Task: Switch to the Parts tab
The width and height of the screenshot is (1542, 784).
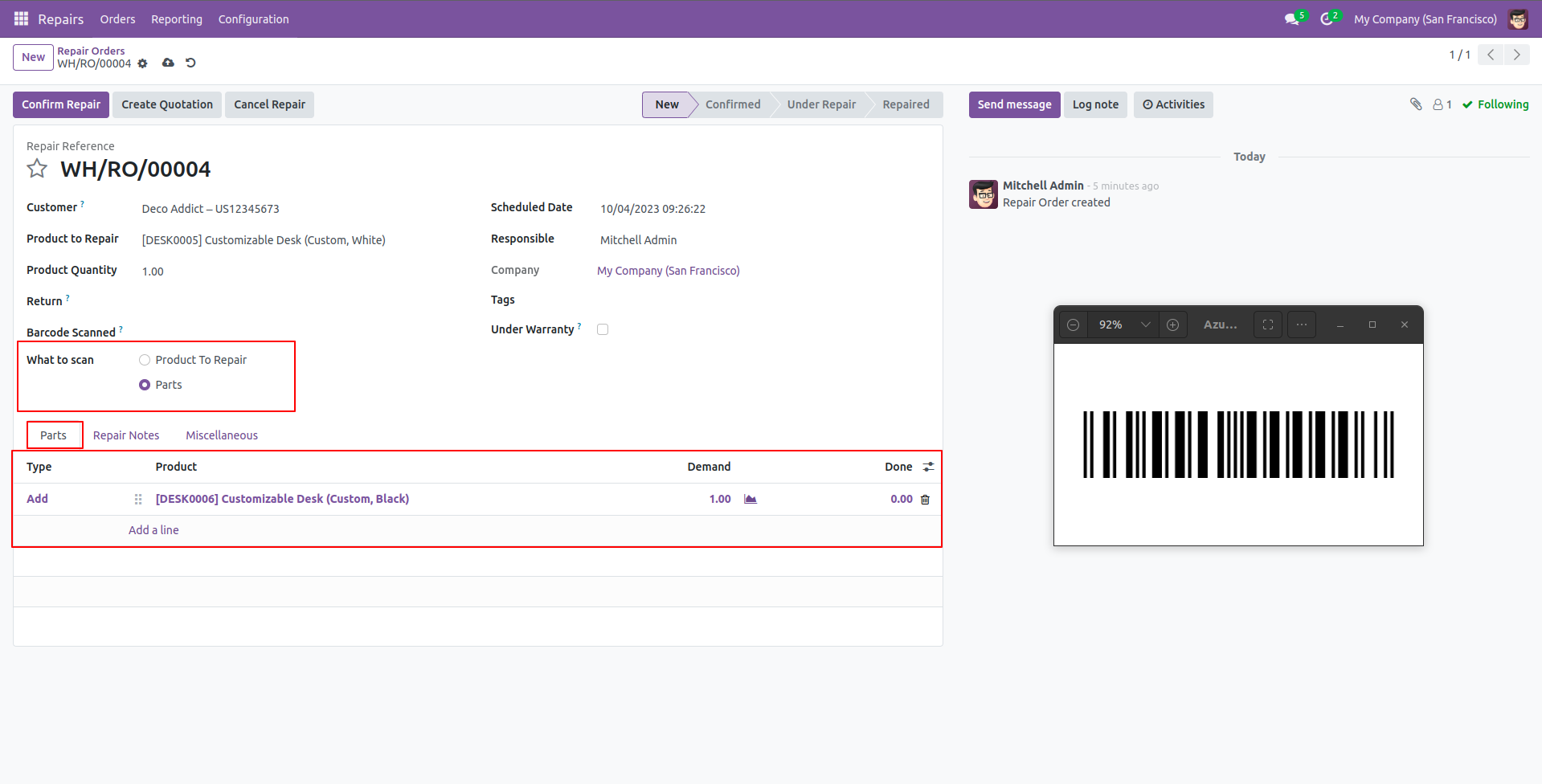Action: 53,435
